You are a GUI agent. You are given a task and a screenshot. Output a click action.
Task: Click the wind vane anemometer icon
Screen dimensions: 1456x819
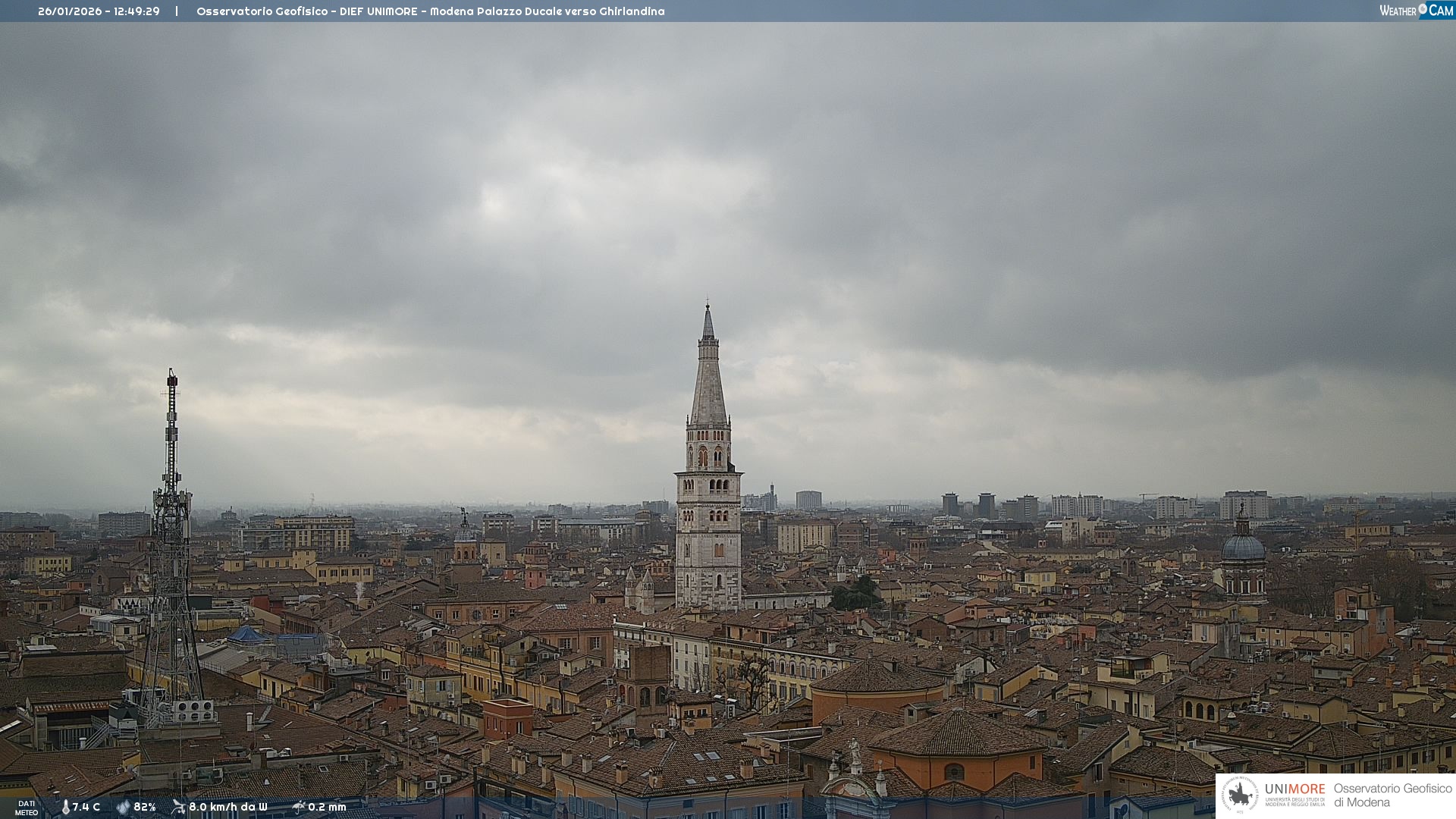click(178, 807)
